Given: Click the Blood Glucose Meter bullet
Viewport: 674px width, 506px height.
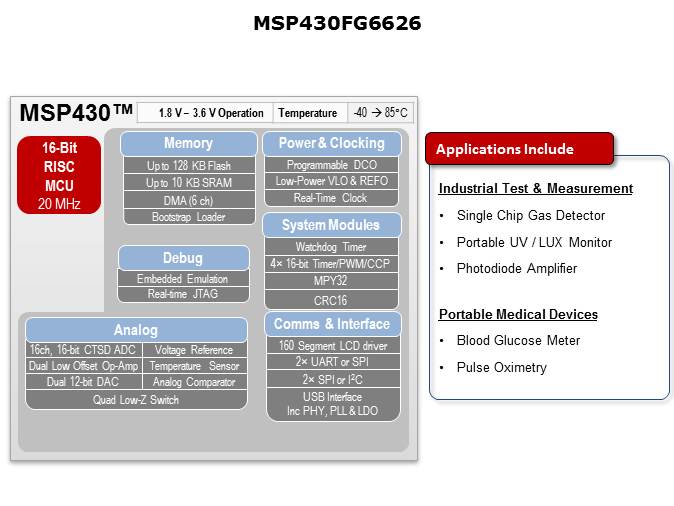Looking at the screenshot, I should pyautogui.click(x=518, y=340).
